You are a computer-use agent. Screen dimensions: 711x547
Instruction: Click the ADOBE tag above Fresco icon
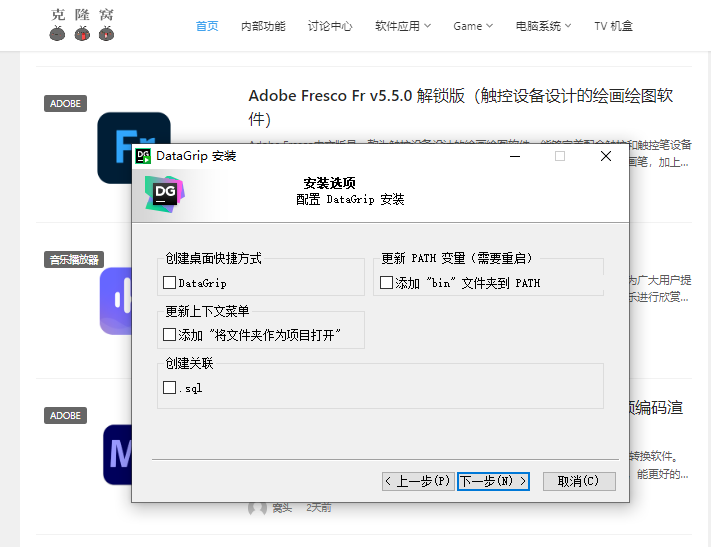click(65, 103)
